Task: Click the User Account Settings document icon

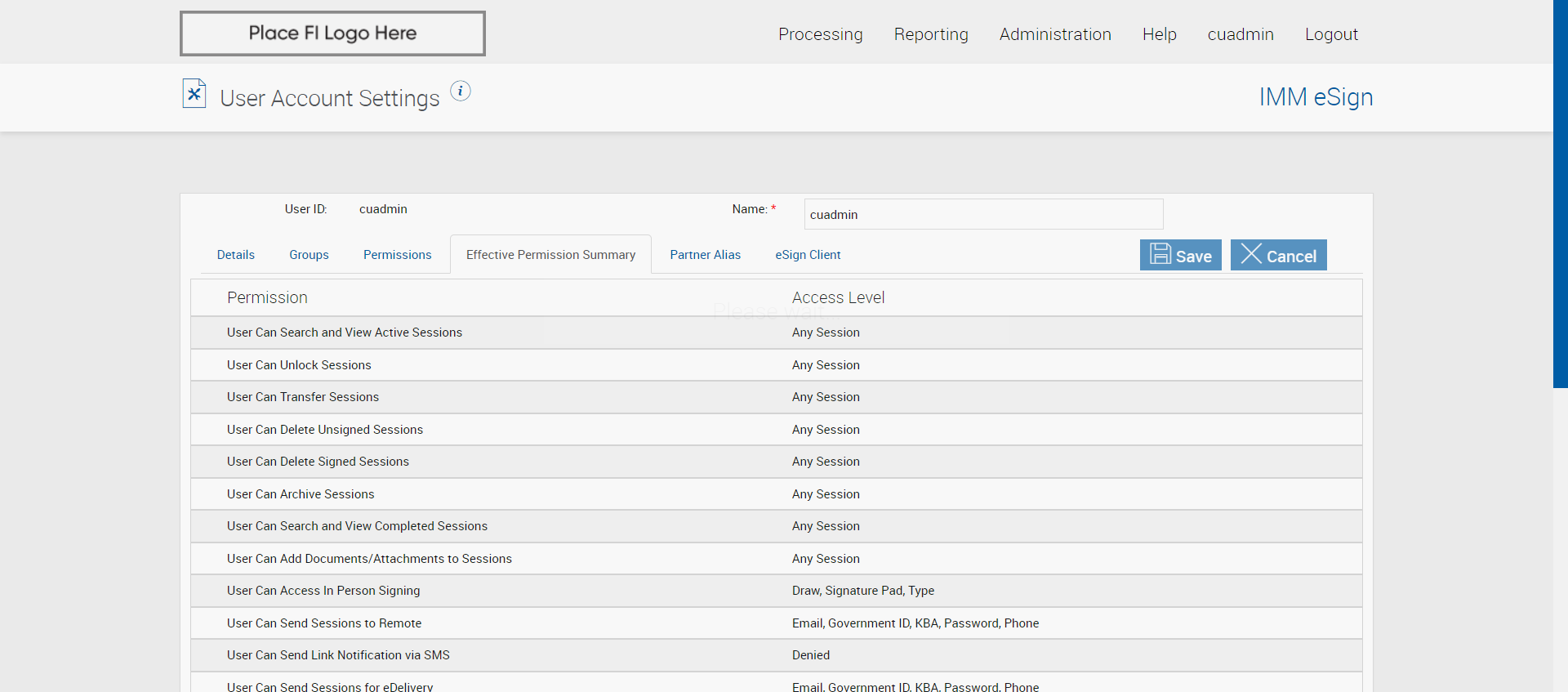Action: tap(194, 94)
